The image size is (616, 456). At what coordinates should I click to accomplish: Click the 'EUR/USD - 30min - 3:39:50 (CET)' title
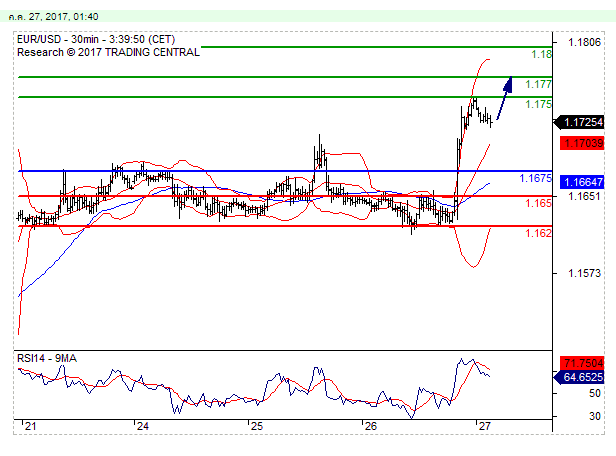(96, 39)
